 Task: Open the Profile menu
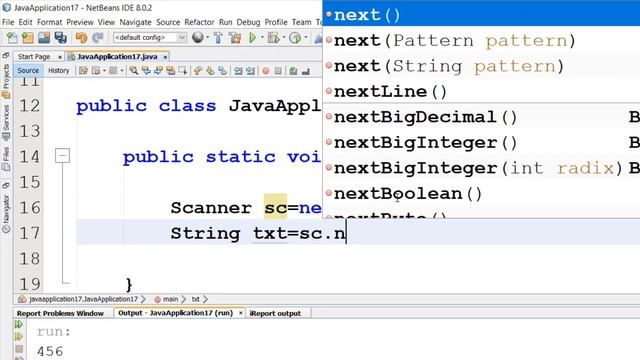click(276, 22)
